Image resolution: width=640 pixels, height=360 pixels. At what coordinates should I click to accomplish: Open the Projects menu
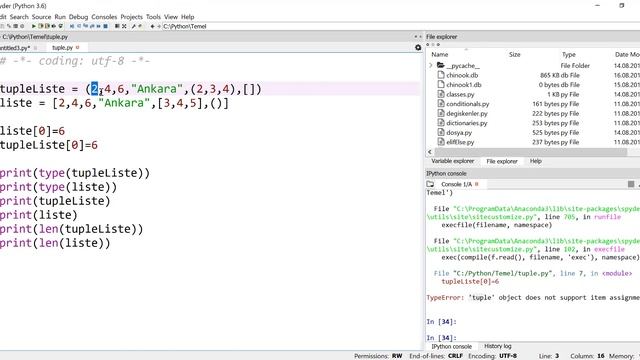[x=131, y=17]
